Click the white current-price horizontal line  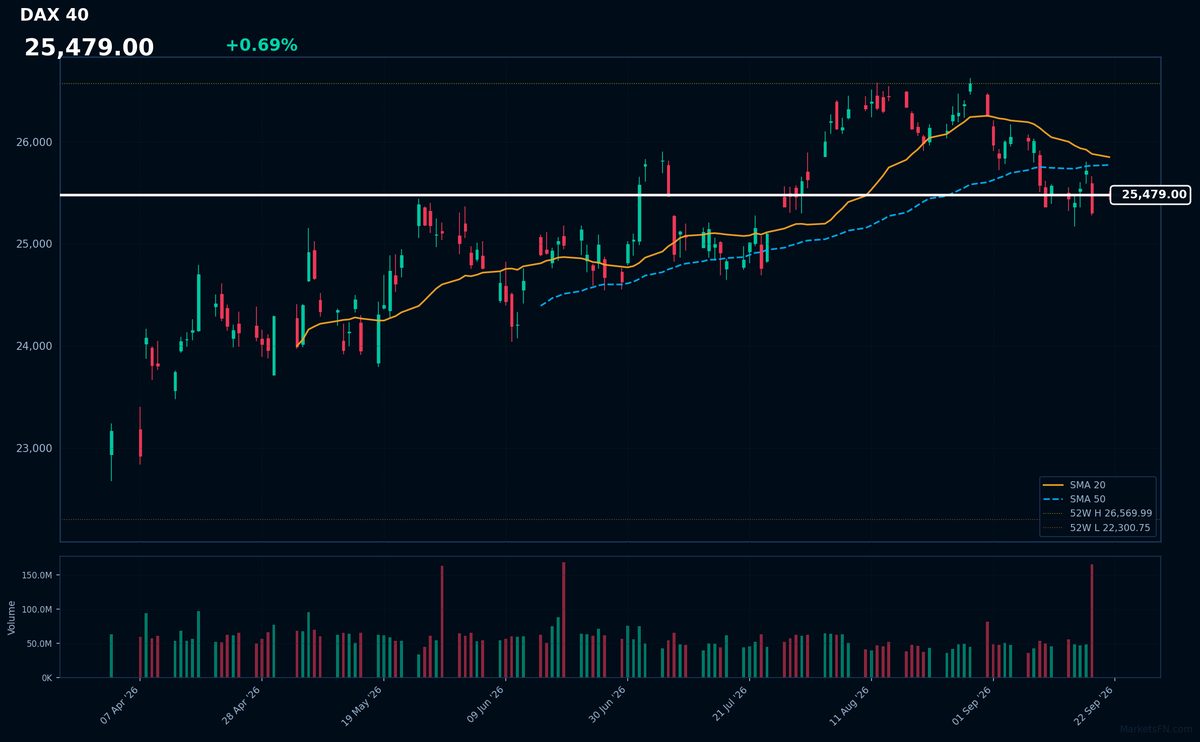pyautogui.click(x=585, y=195)
